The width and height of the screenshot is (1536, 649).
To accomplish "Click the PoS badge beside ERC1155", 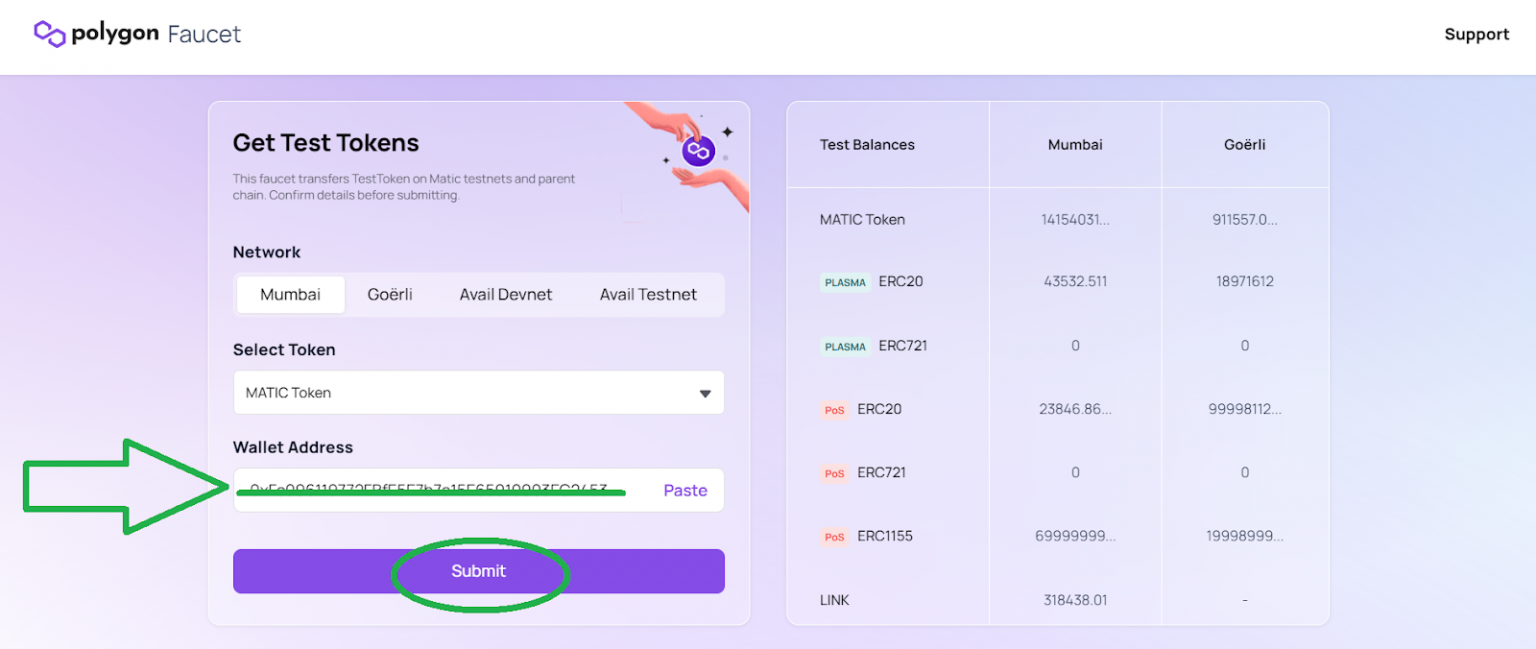I will coord(834,536).
